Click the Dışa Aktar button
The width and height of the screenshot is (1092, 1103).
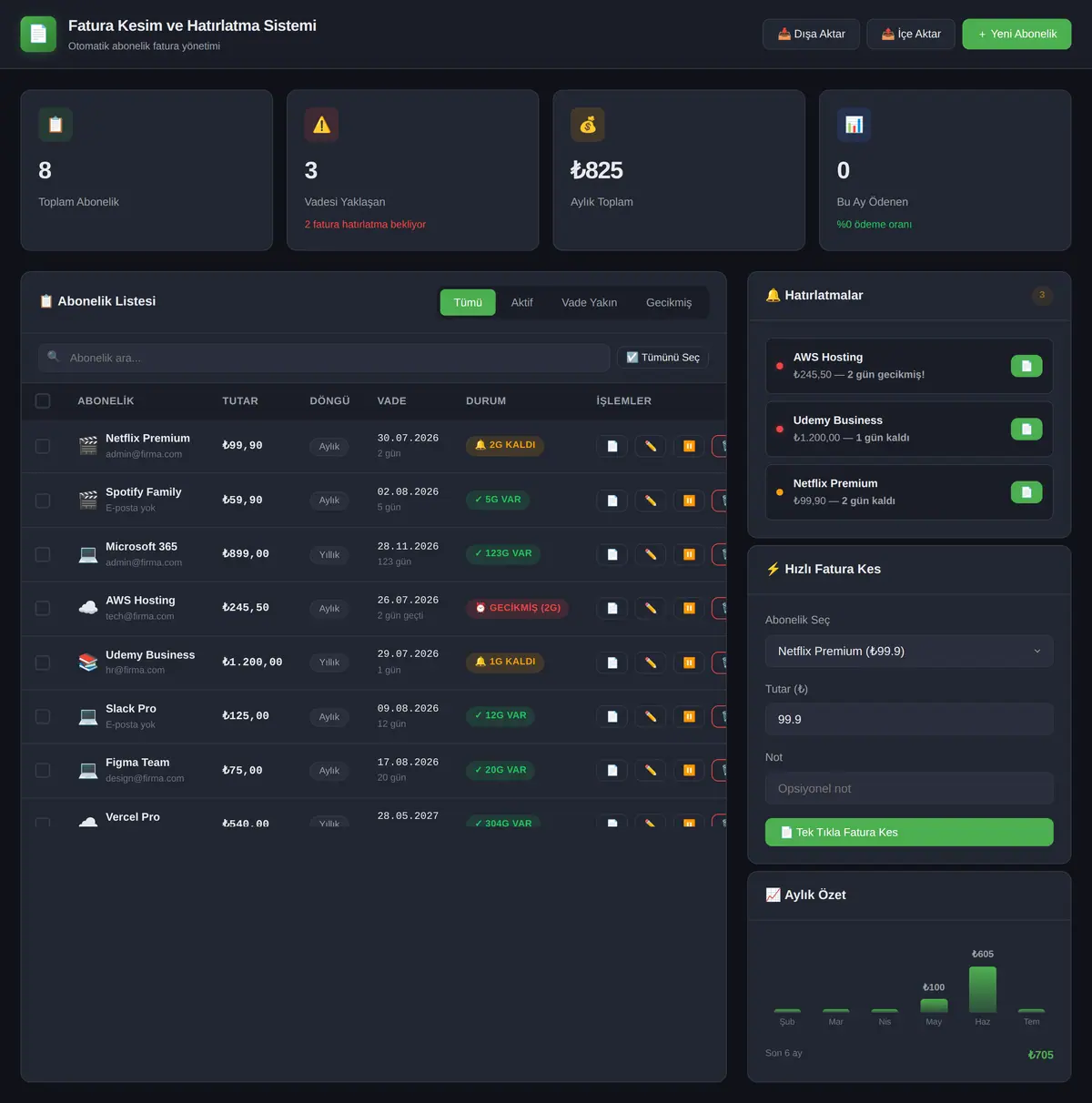[811, 34]
